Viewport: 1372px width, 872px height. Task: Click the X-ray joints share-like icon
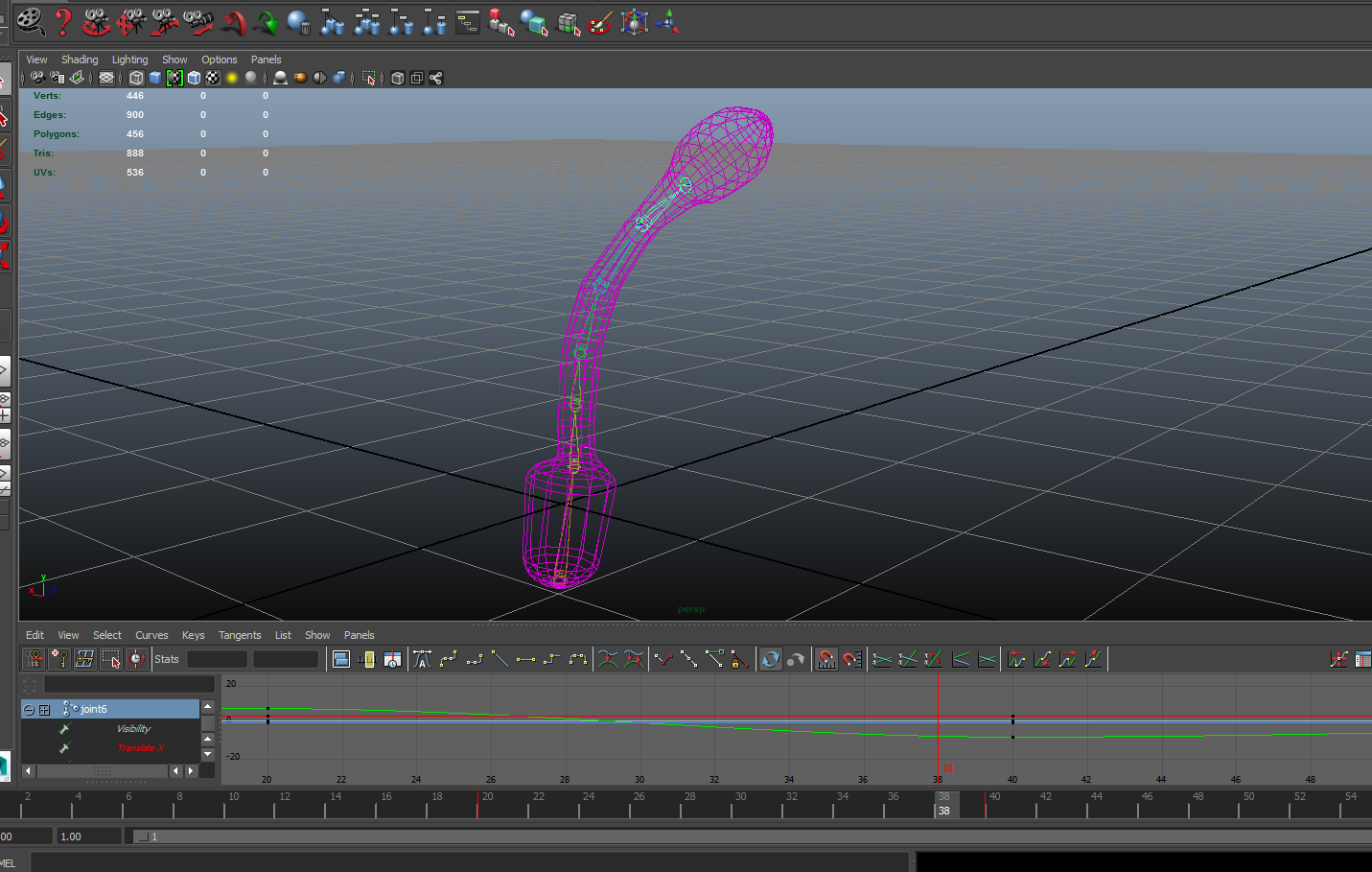point(436,78)
